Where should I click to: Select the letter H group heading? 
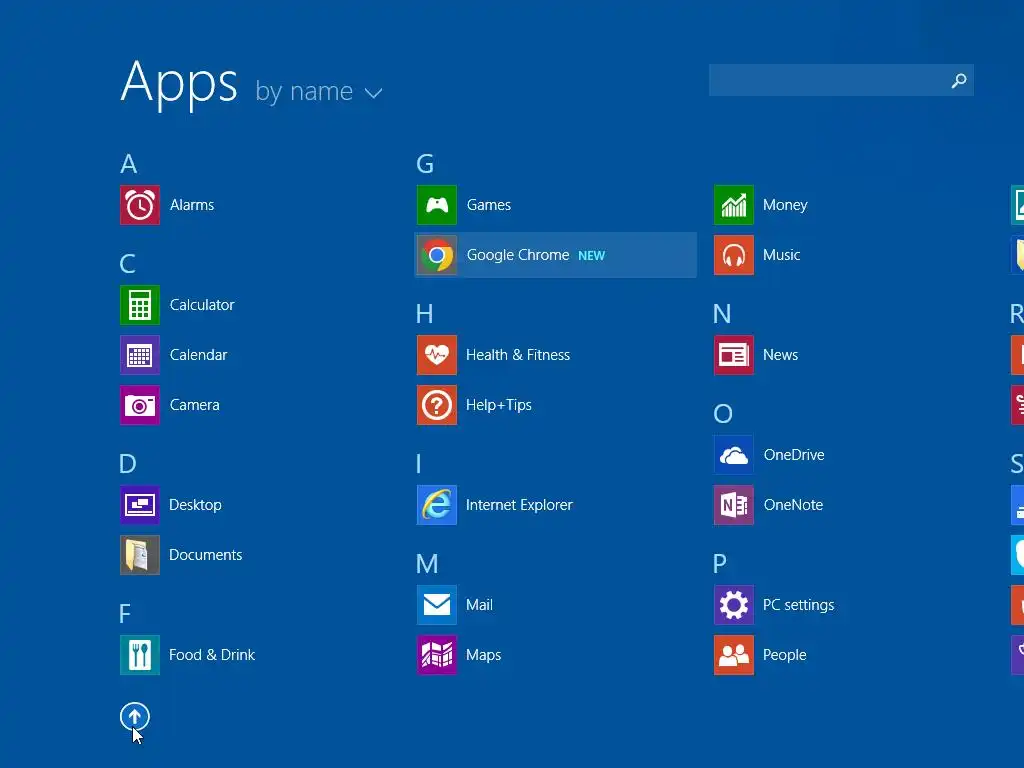(424, 314)
